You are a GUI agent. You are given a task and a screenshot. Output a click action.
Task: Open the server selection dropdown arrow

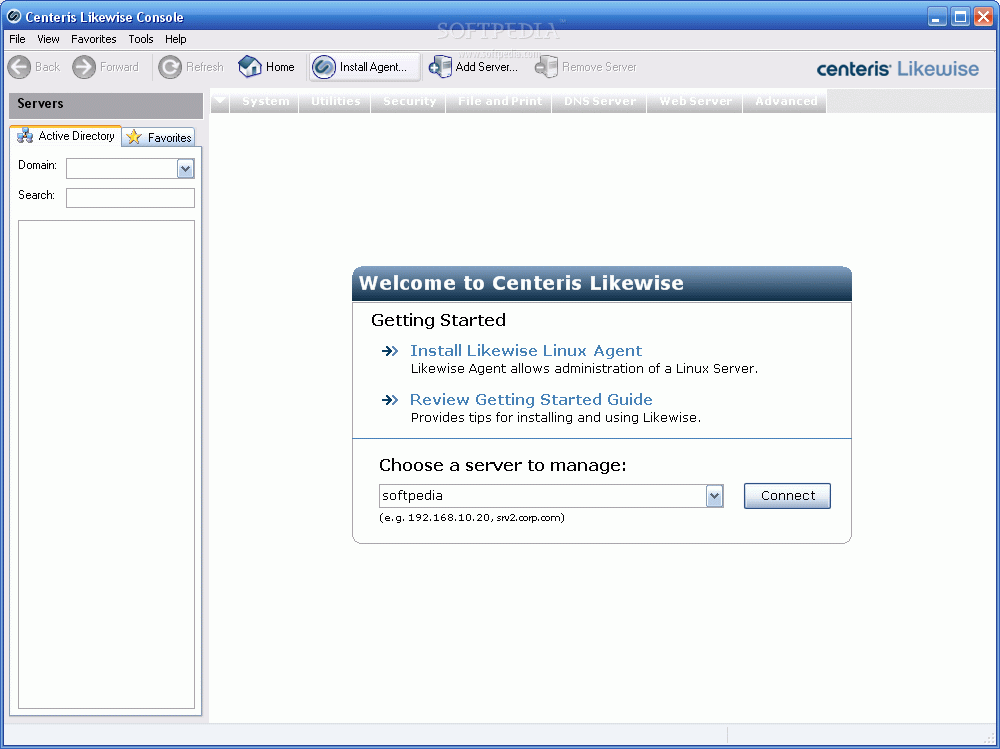[x=714, y=496]
